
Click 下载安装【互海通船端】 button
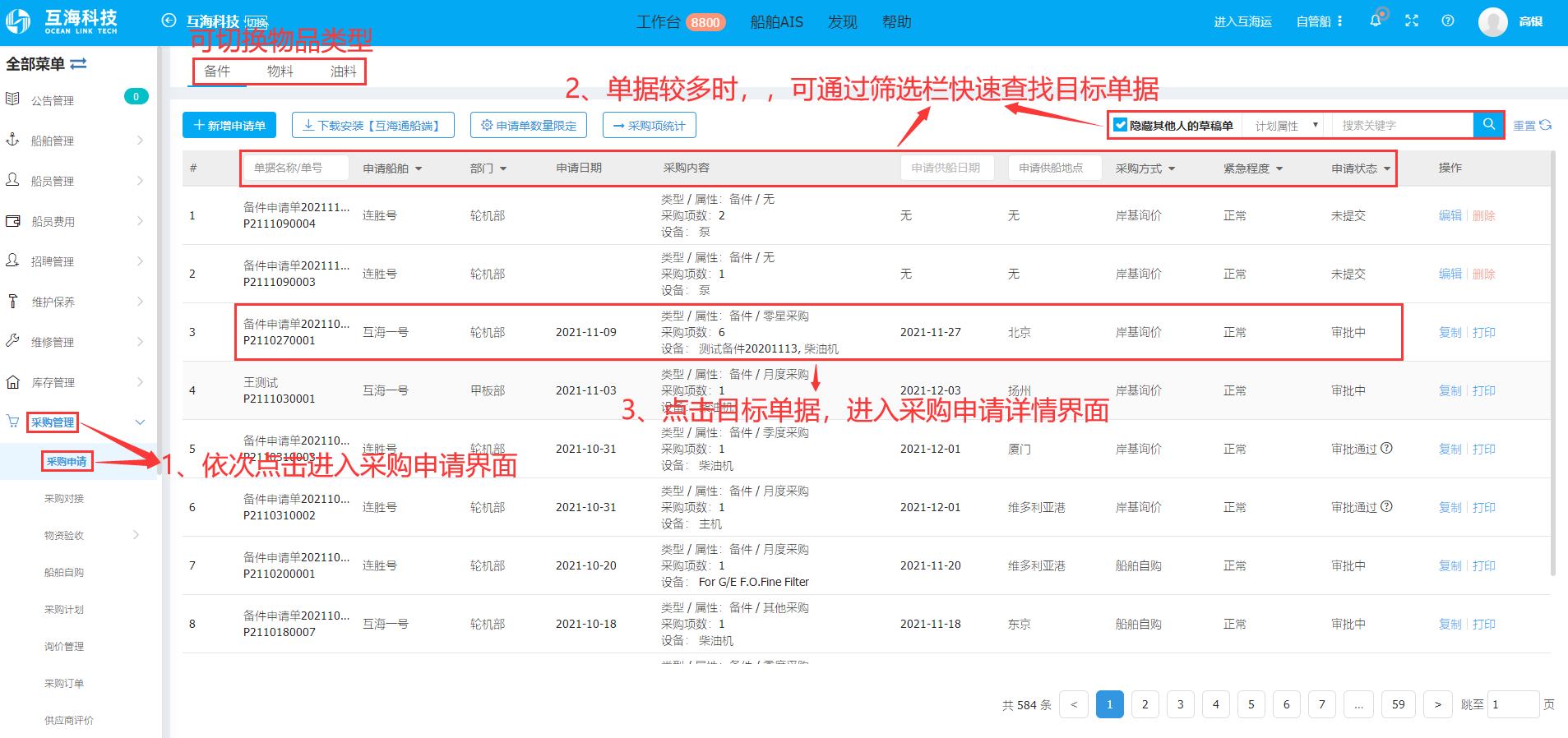[373, 125]
